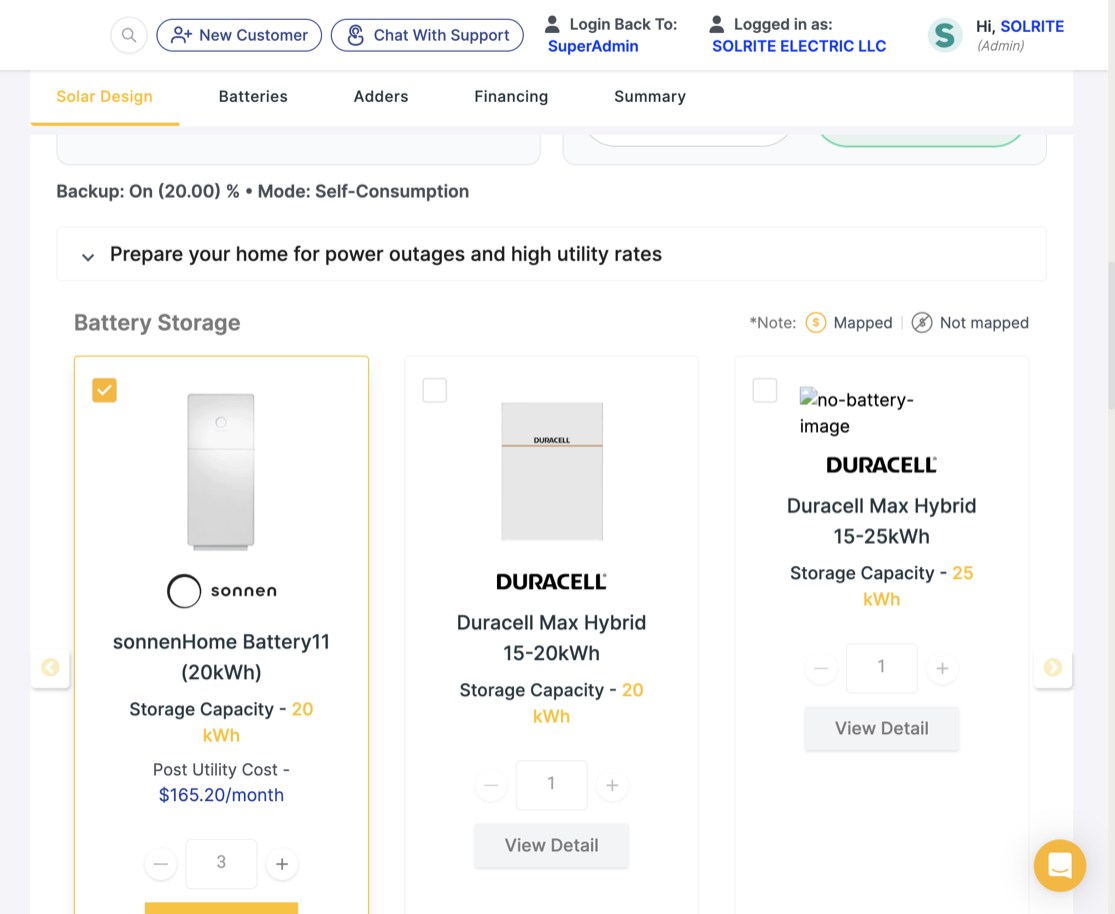Click the search magnifier icon

coord(129,35)
